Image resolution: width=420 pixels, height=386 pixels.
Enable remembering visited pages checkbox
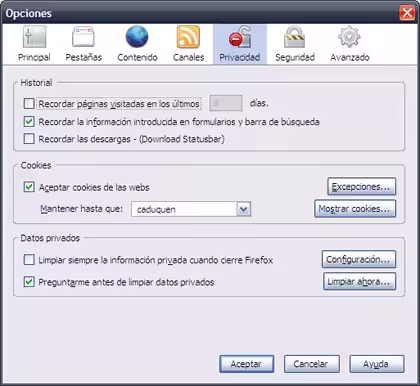point(29,104)
